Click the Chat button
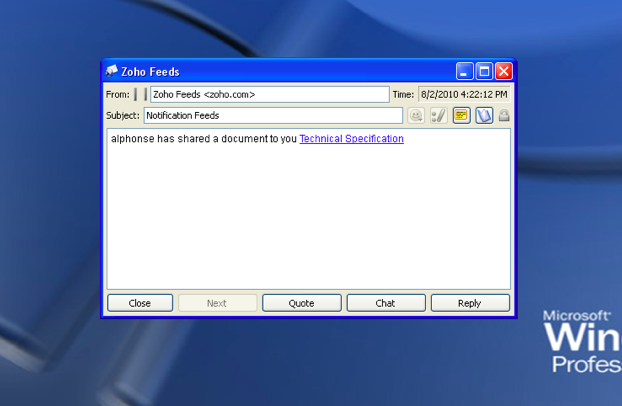Image resolution: width=622 pixels, height=406 pixels. [386, 303]
